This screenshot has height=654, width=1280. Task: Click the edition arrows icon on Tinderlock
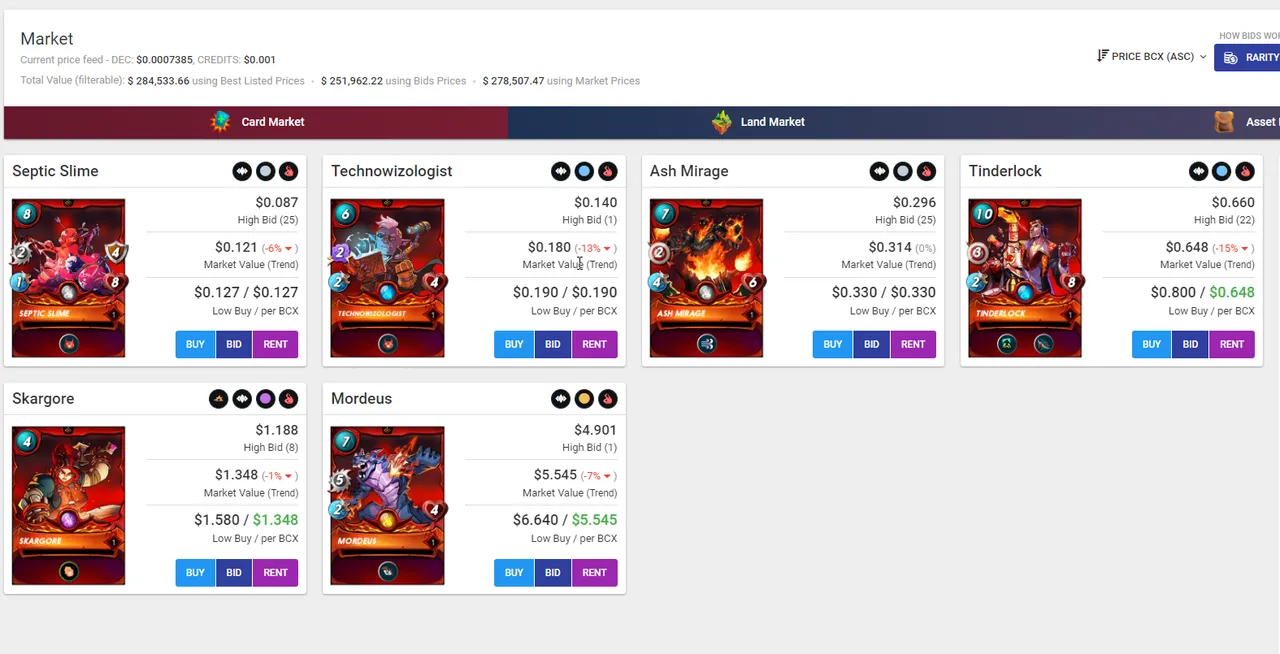tap(1198, 171)
